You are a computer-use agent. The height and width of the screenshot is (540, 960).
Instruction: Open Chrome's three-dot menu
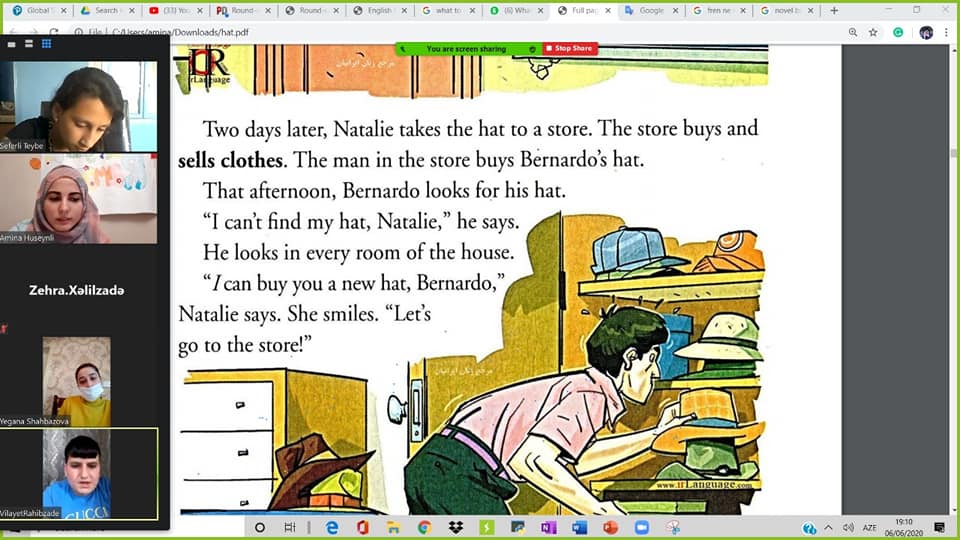(x=946, y=32)
